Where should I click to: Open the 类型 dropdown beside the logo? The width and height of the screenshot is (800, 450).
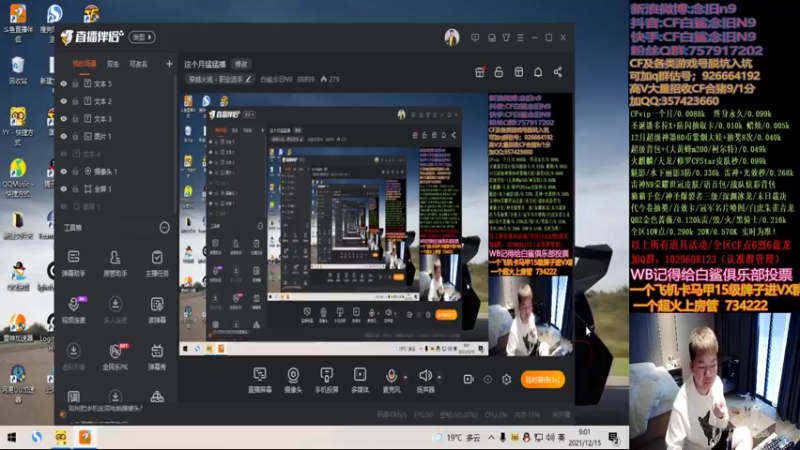click(x=142, y=37)
